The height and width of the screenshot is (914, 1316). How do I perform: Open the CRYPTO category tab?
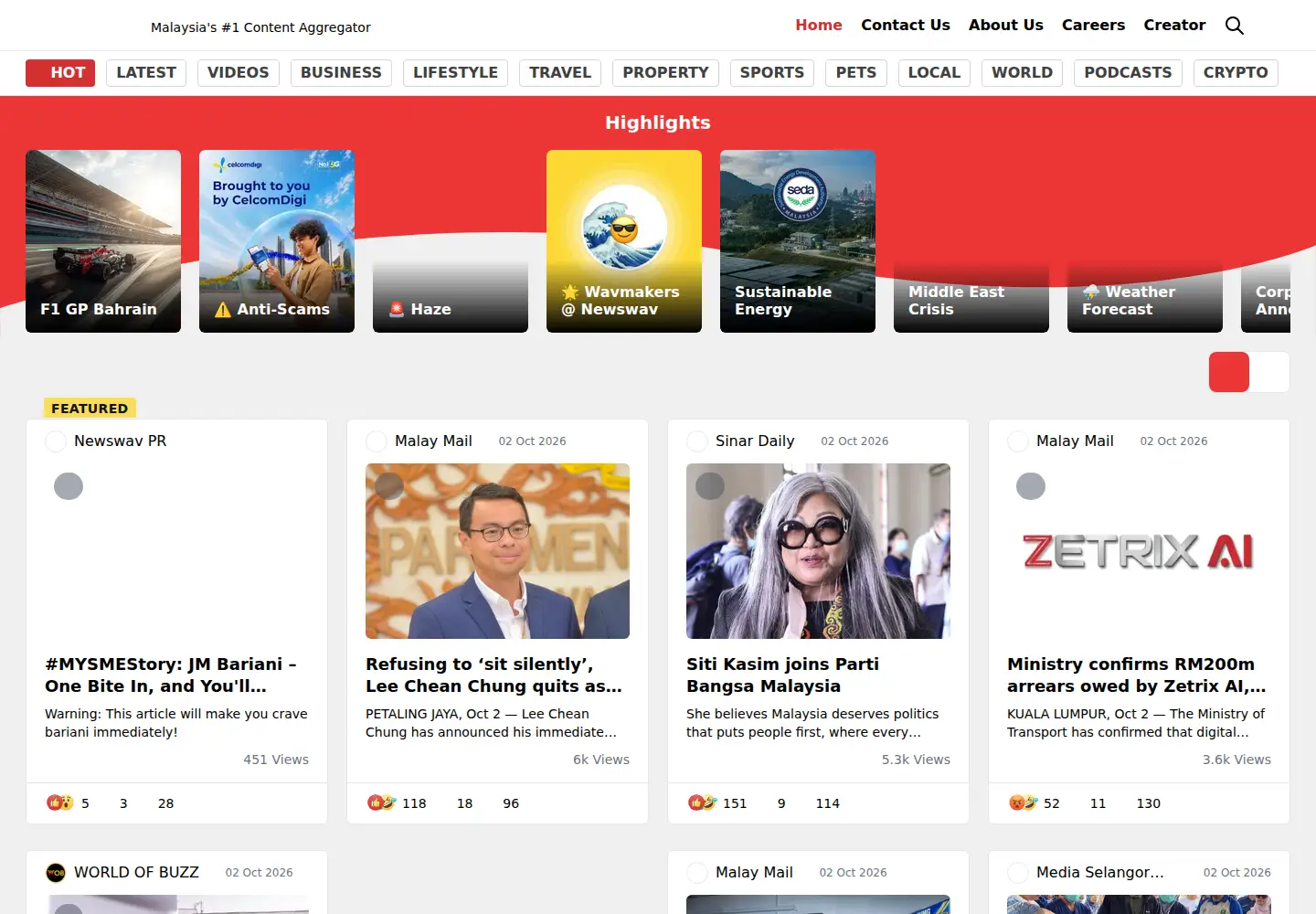pyautogui.click(x=1236, y=73)
